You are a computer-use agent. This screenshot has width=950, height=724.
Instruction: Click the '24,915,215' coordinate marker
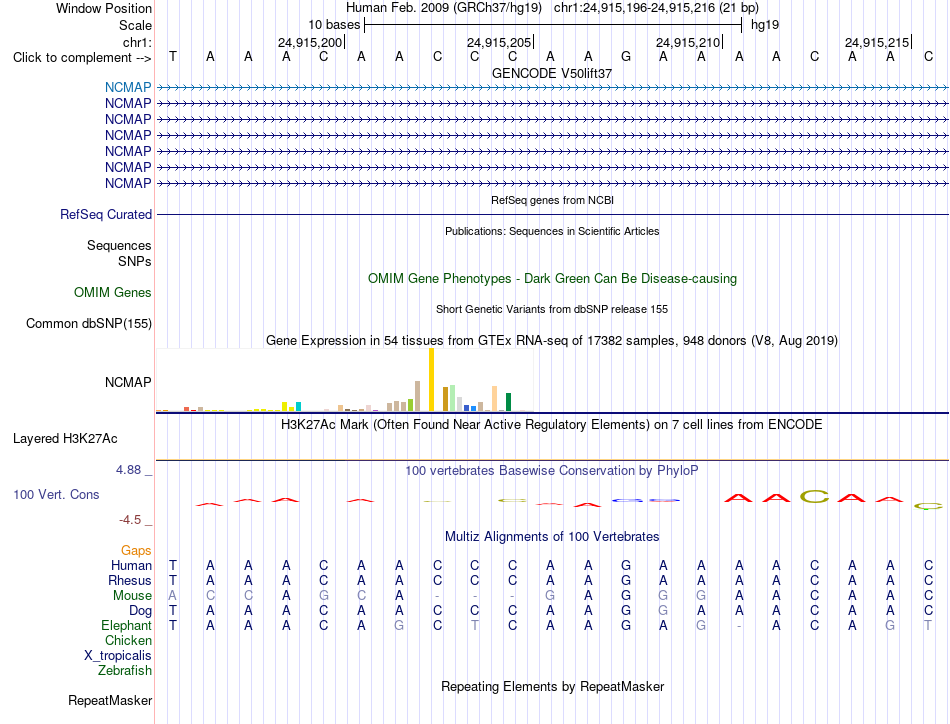point(877,42)
